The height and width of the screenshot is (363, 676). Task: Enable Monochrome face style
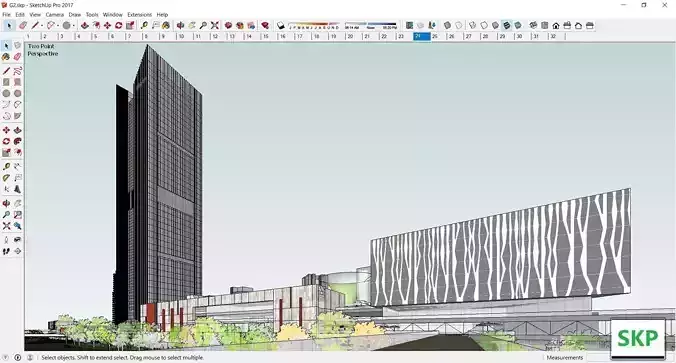tap(518, 25)
